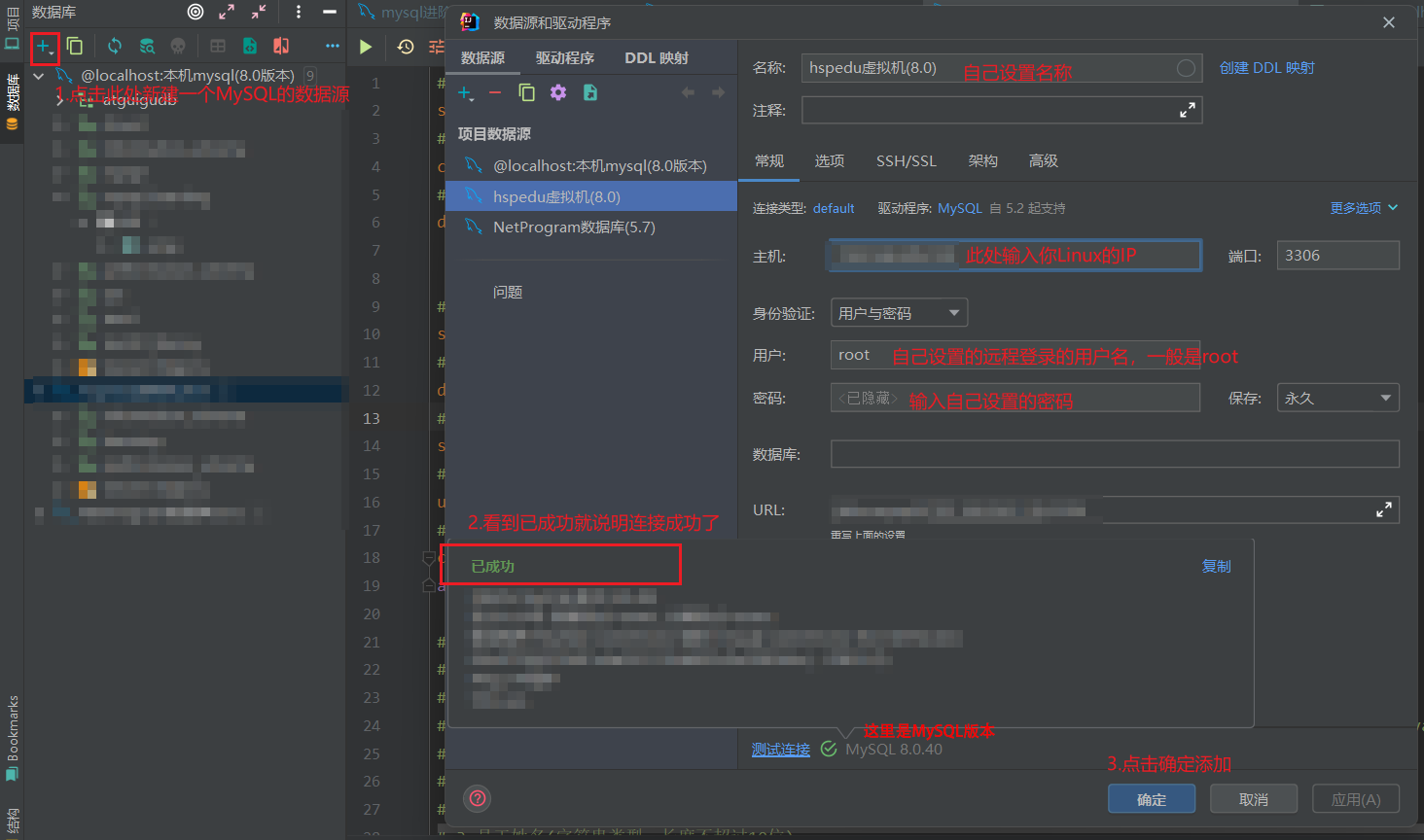Expand the atguigudb schema node

(x=60, y=99)
